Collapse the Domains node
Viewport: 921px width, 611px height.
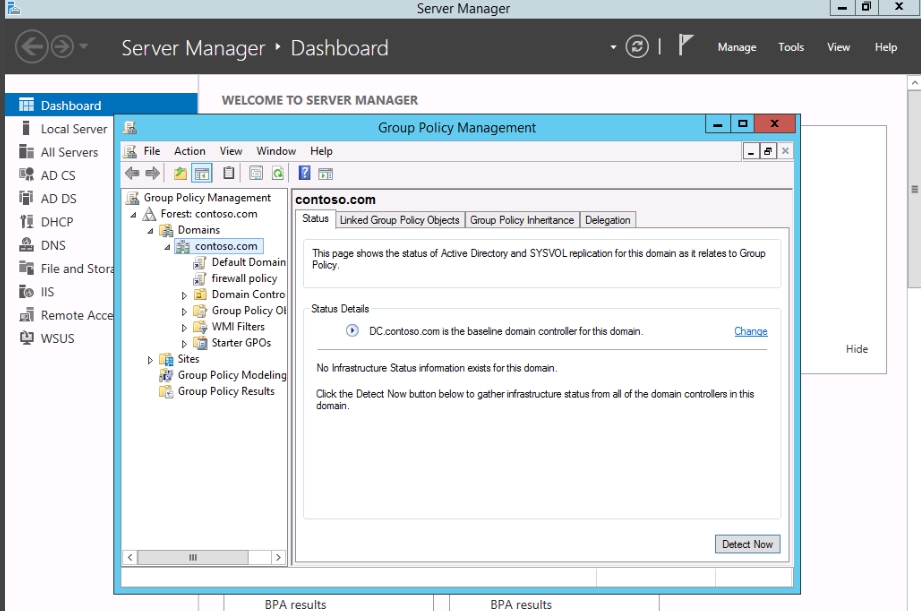click(x=150, y=231)
